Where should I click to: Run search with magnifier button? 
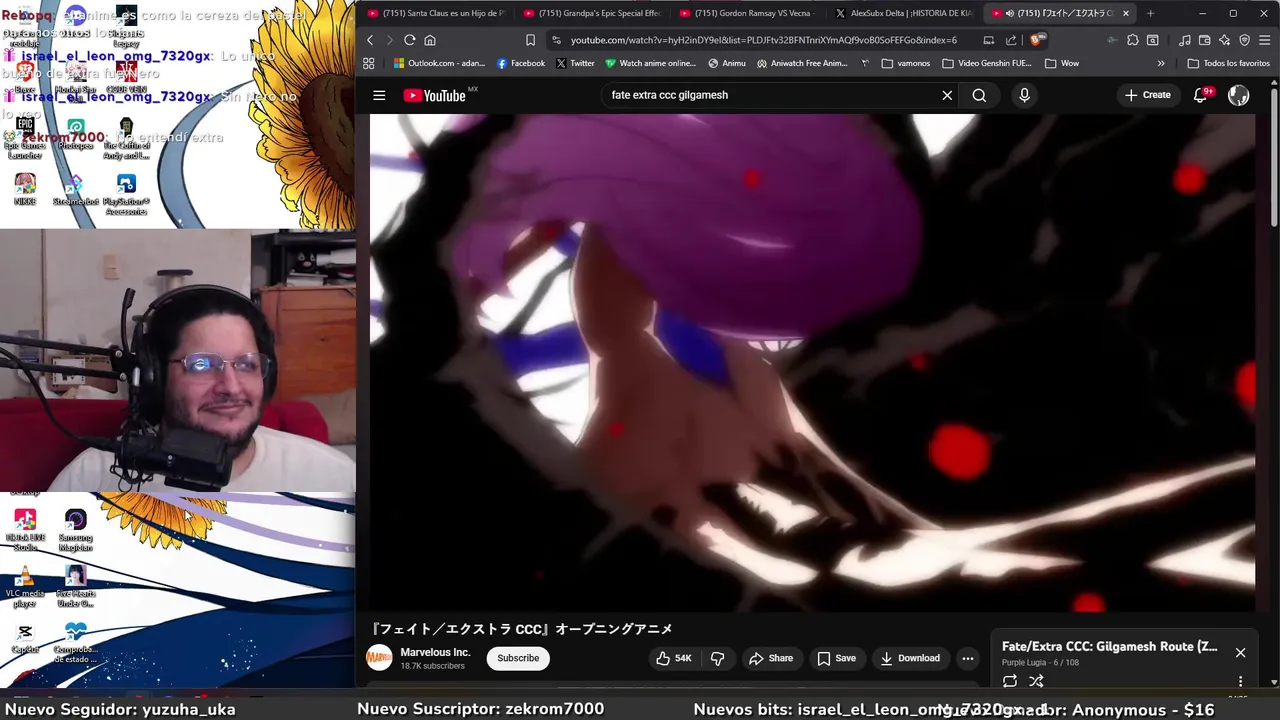[979, 95]
